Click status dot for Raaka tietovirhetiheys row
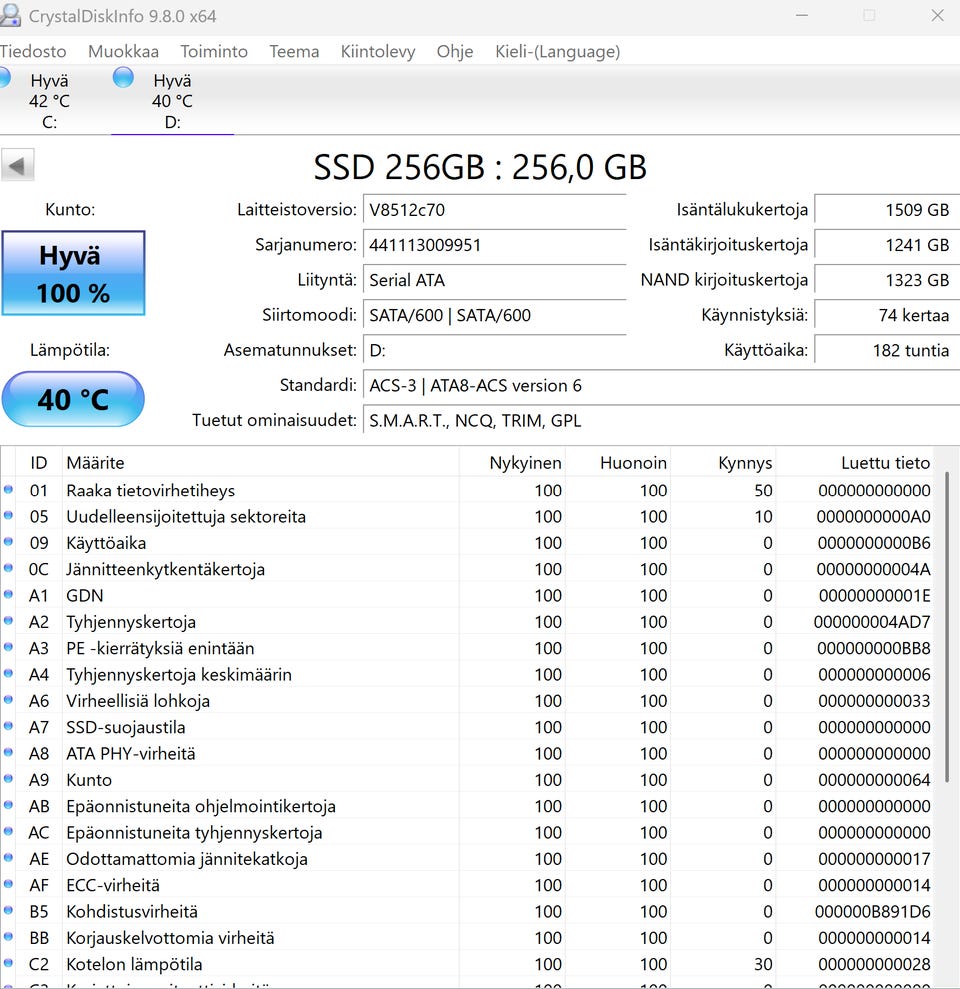This screenshot has height=989, width=960. [9, 490]
